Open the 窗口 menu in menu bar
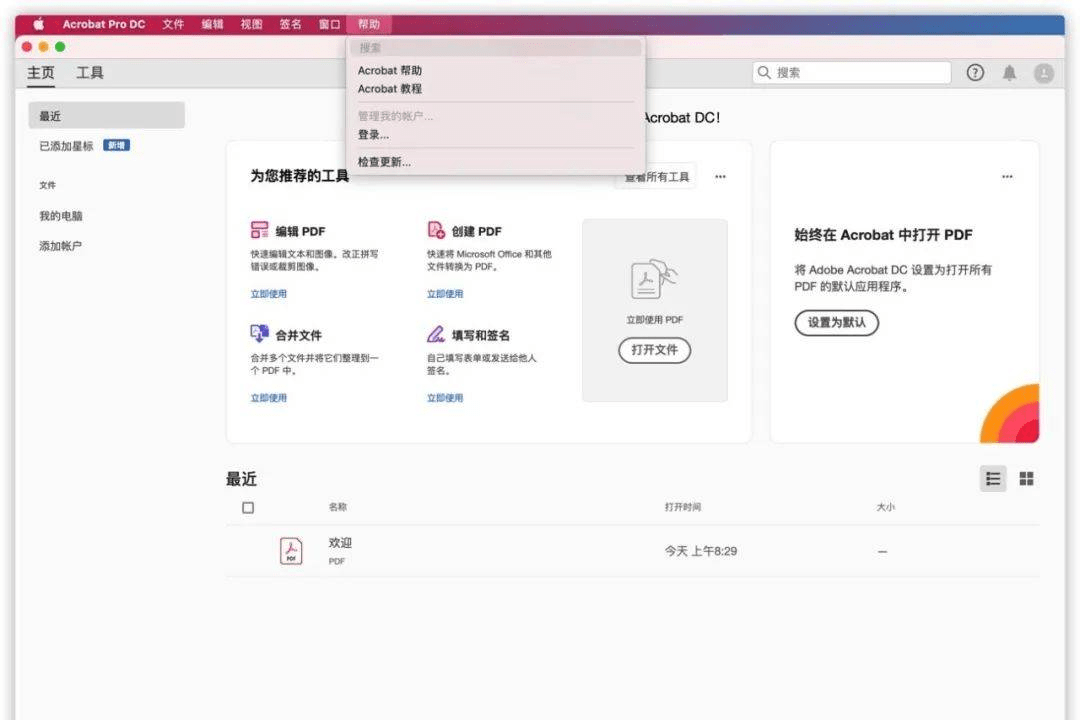 (329, 24)
